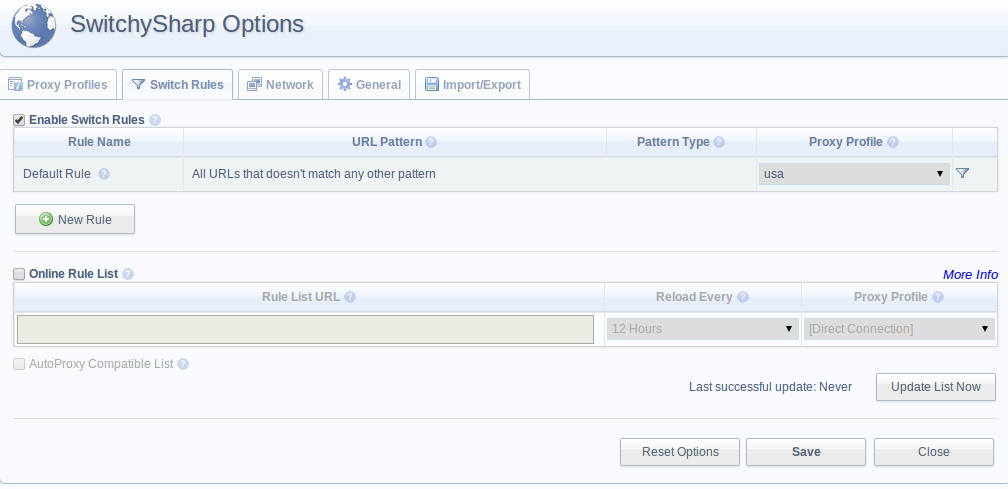Open the Direct Connection proxy profile dropdown

pyautogui.click(x=899, y=328)
